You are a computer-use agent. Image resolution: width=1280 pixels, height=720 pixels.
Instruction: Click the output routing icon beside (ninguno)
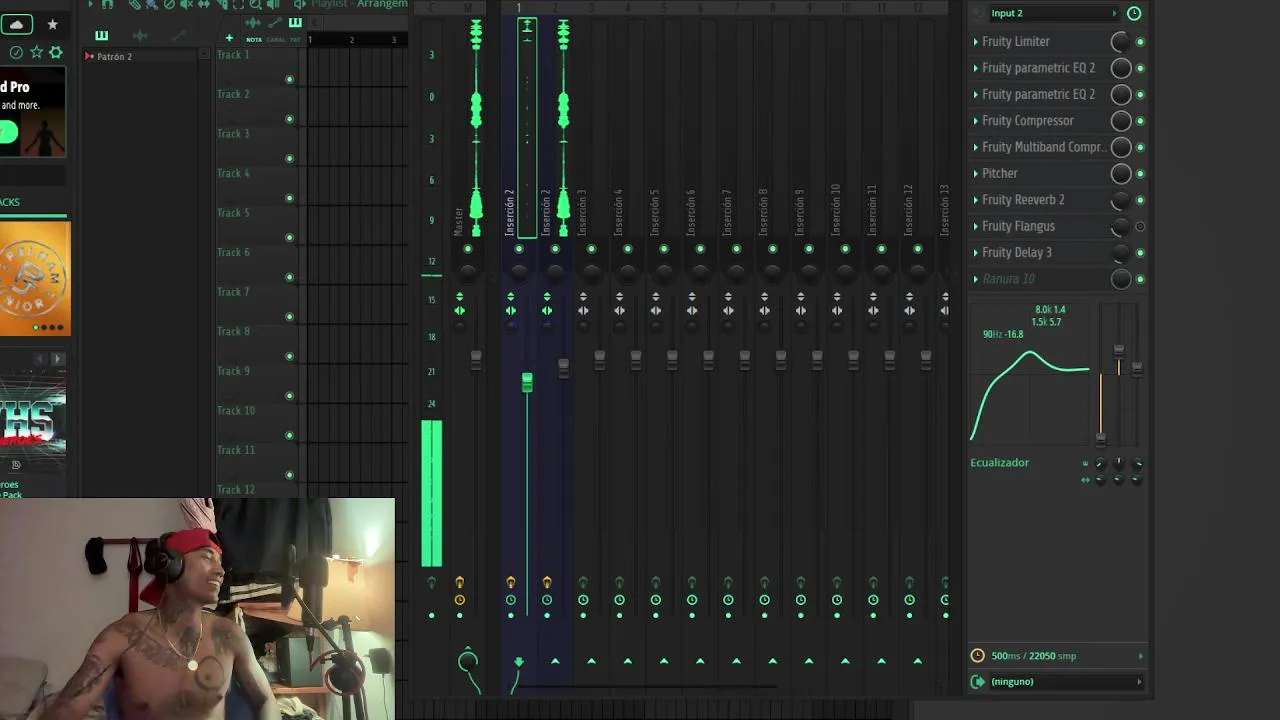pyautogui.click(x=977, y=681)
